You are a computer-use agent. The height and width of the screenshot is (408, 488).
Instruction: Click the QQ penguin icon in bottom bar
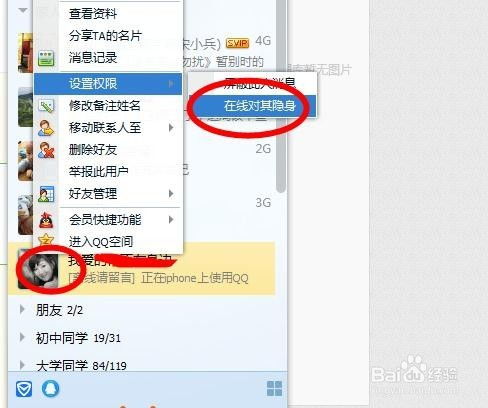pos(50,389)
